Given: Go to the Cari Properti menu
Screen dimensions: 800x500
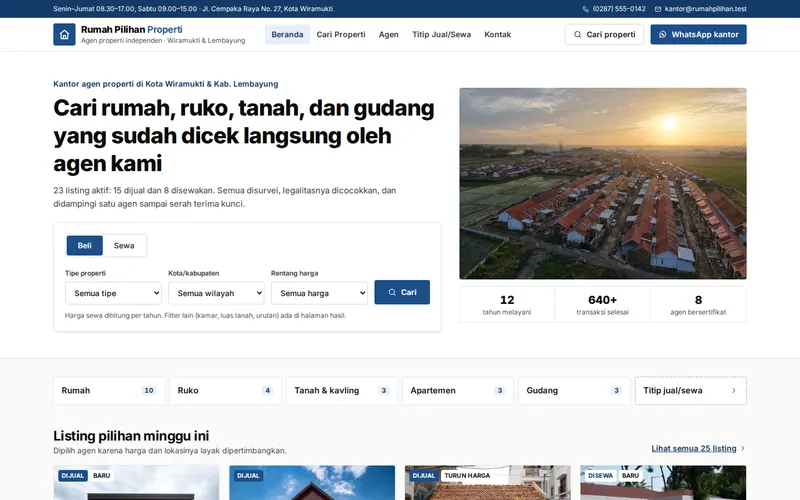Looking at the screenshot, I should pos(341,35).
